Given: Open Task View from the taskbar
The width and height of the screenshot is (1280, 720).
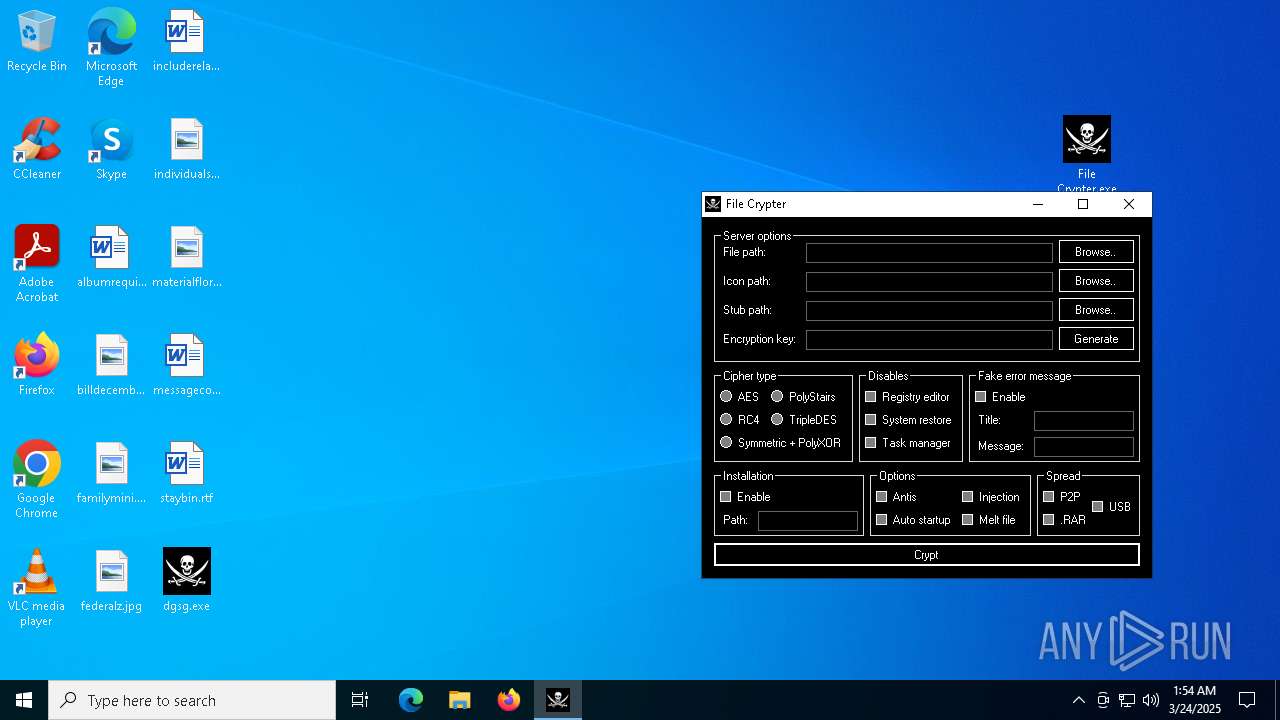Looking at the screenshot, I should (360, 700).
